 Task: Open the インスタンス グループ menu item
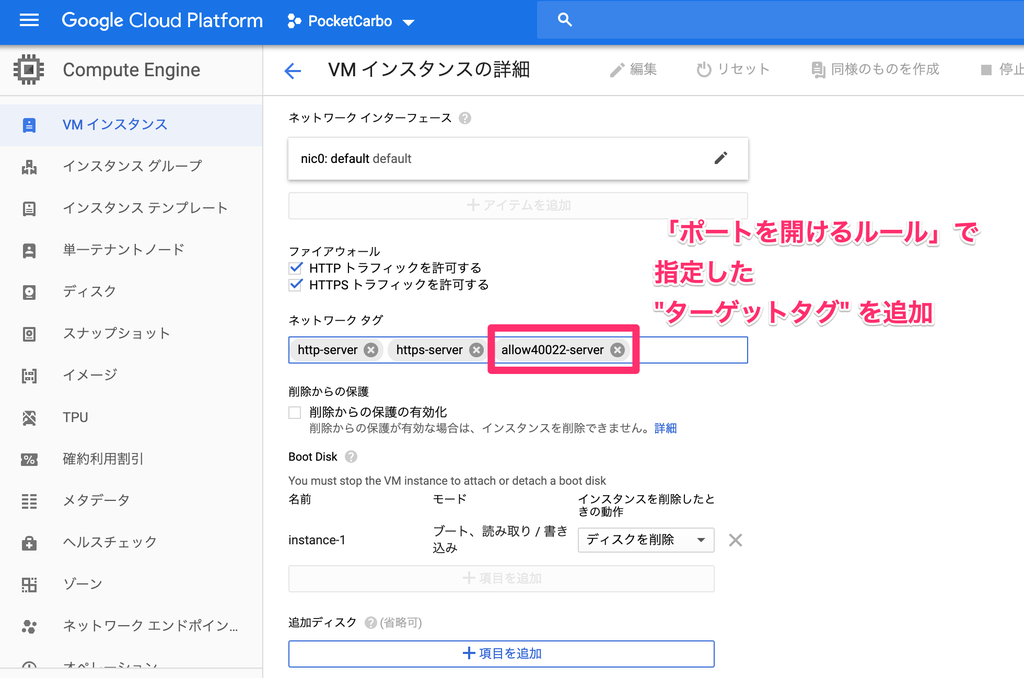tap(131, 167)
